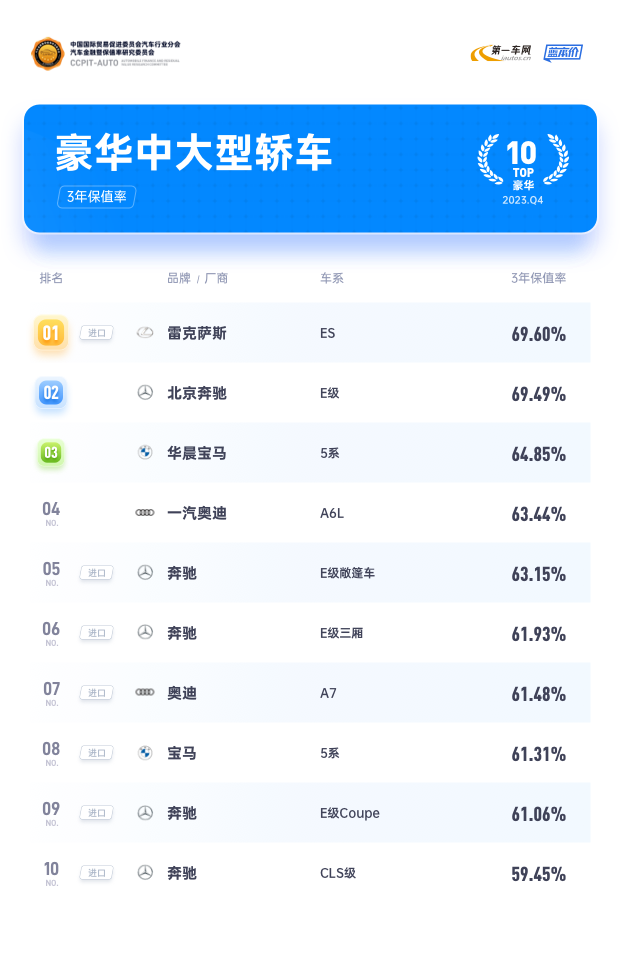The width and height of the screenshot is (621, 960).
Task: Select the 品牌 / 厂商 column header
Action: click(x=197, y=279)
